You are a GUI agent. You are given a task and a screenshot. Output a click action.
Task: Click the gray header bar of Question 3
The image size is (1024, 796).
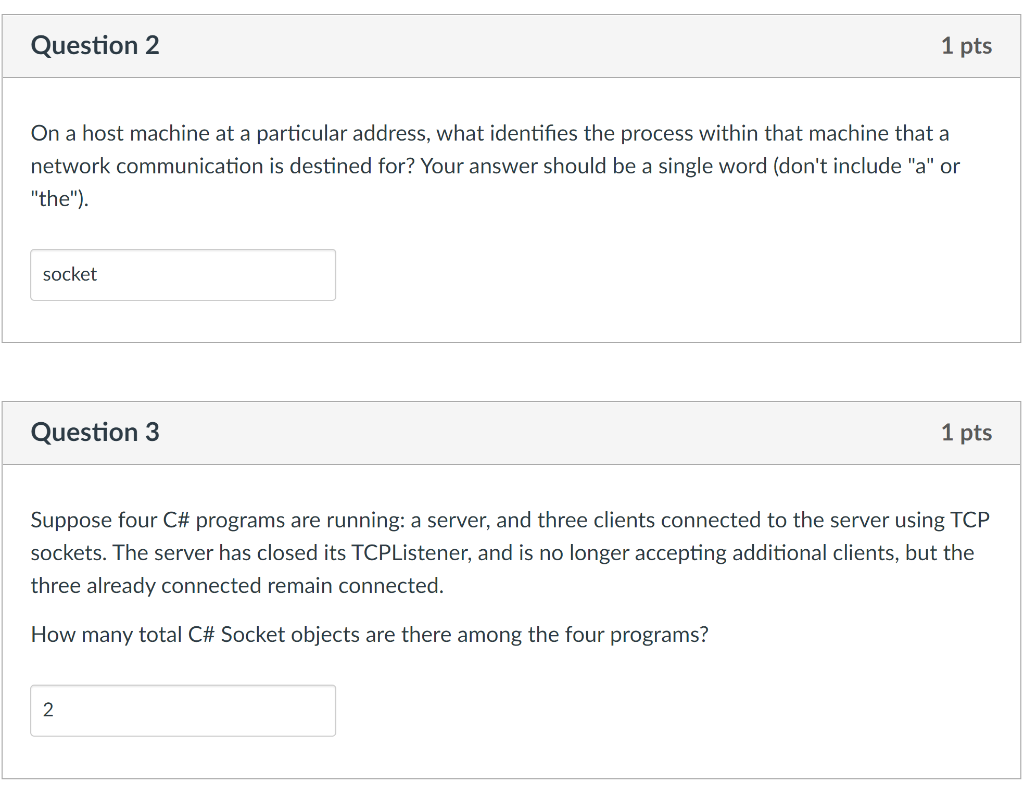pos(511,433)
